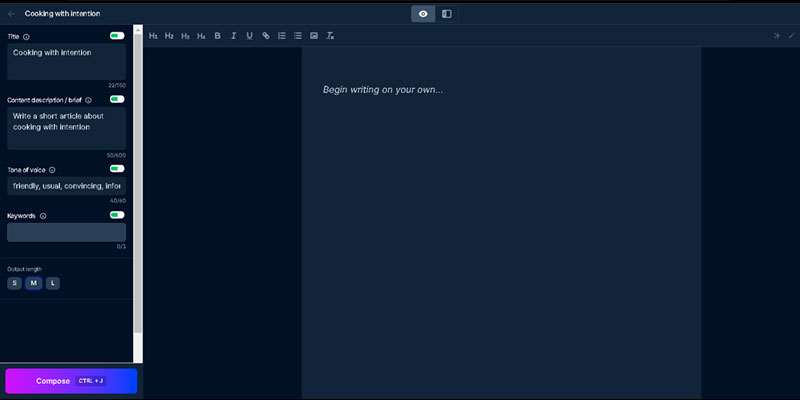
Task: Apply Heading 4 formatting
Action: click(202, 36)
